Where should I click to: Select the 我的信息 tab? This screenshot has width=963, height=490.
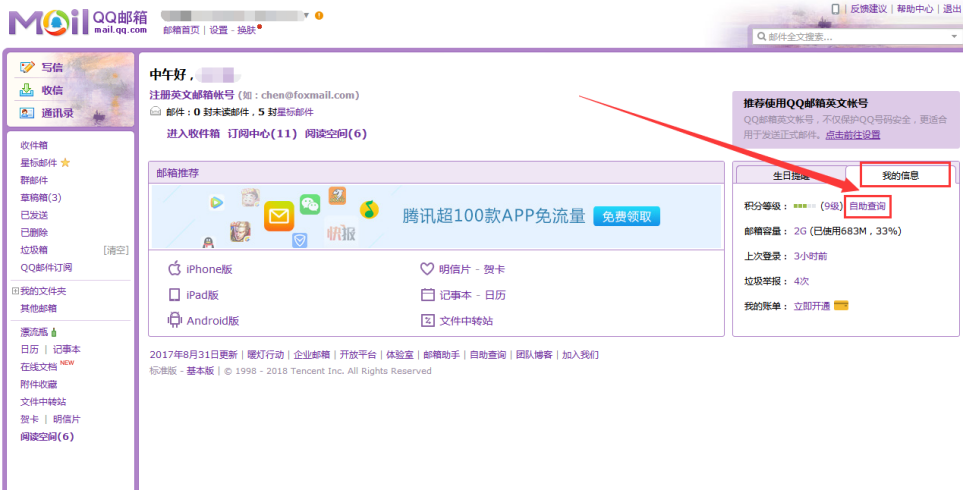[900, 175]
